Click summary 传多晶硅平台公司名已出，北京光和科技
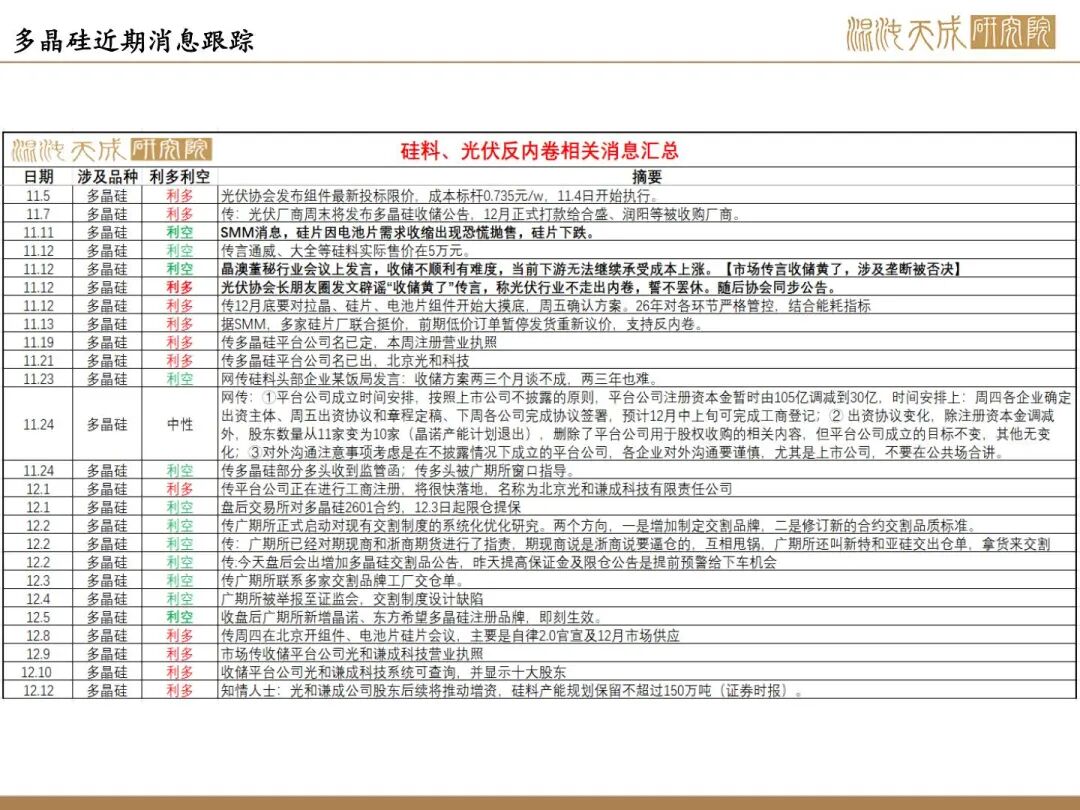 pyautogui.click(x=345, y=361)
